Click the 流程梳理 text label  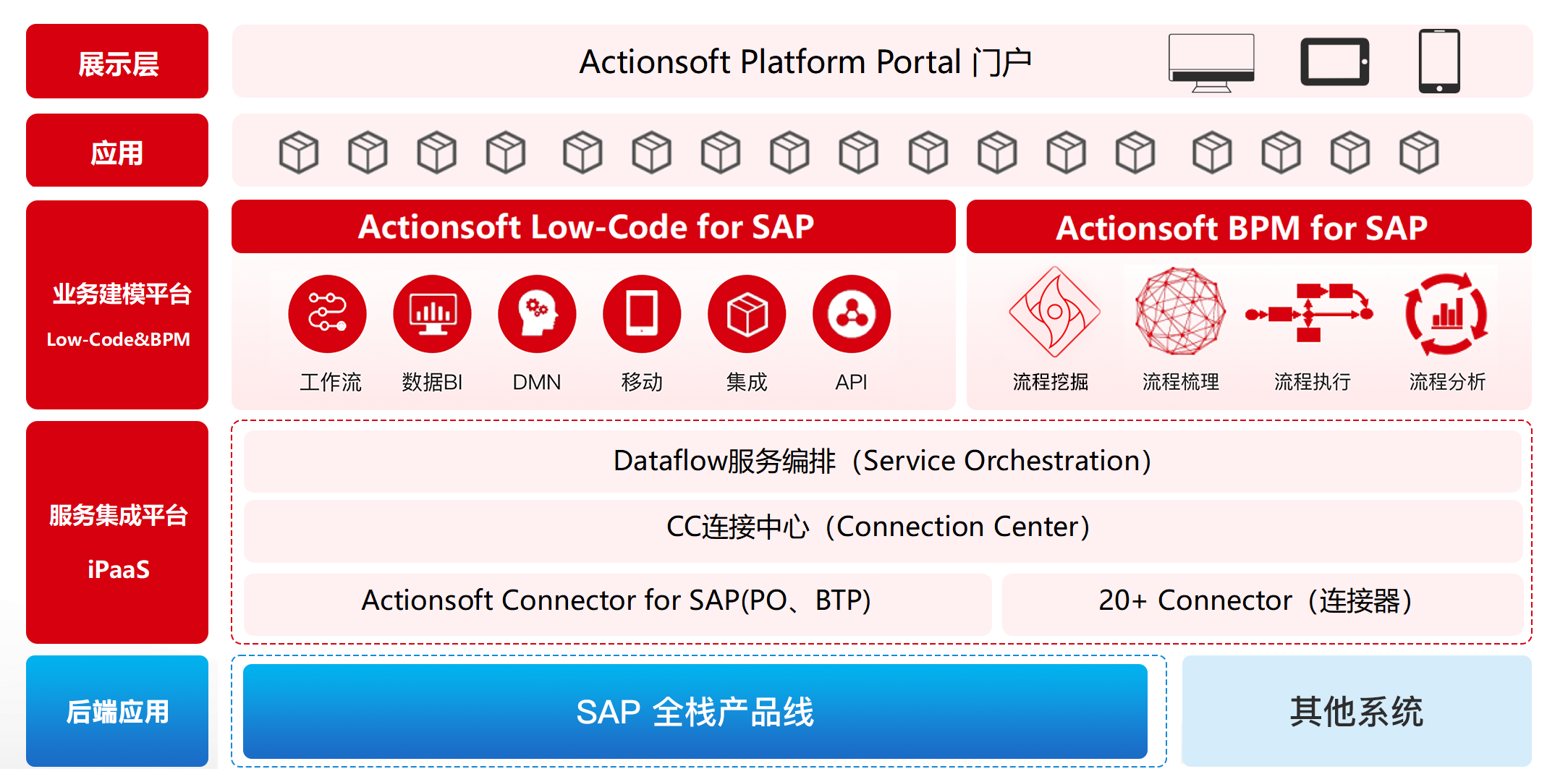pos(1181,382)
